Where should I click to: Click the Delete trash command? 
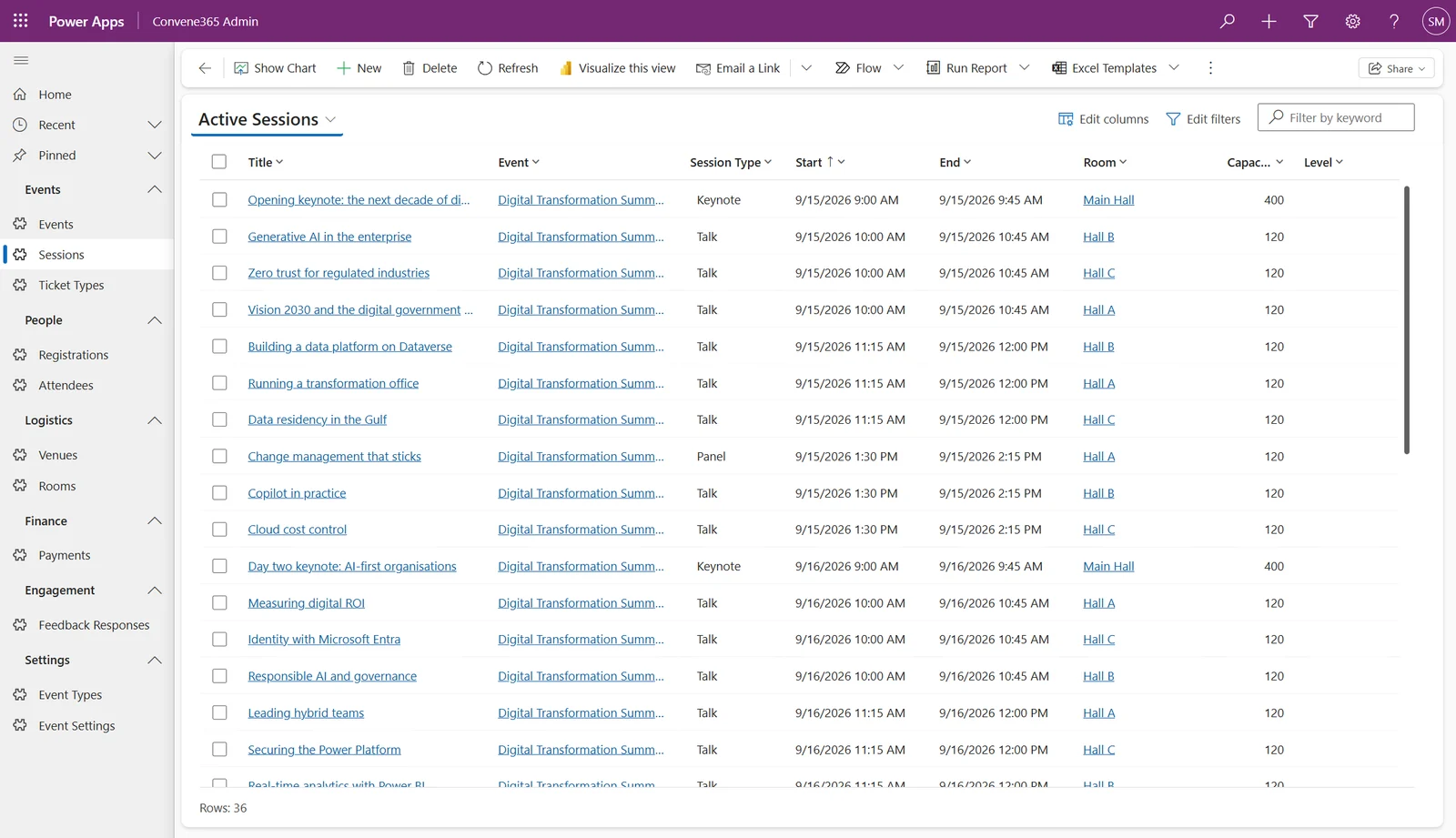pyautogui.click(x=430, y=68)
